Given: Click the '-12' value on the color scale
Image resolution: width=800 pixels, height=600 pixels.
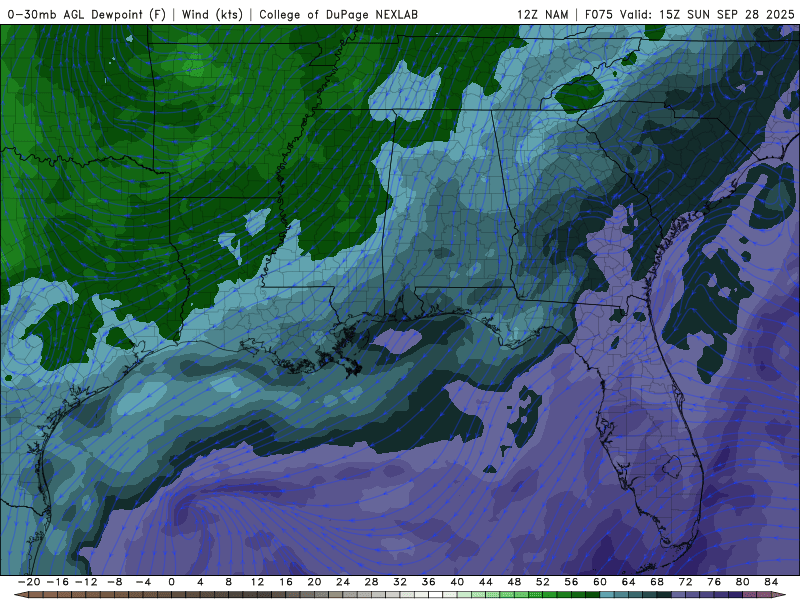Looking at the screenshot, I should [x=86, y=582].
